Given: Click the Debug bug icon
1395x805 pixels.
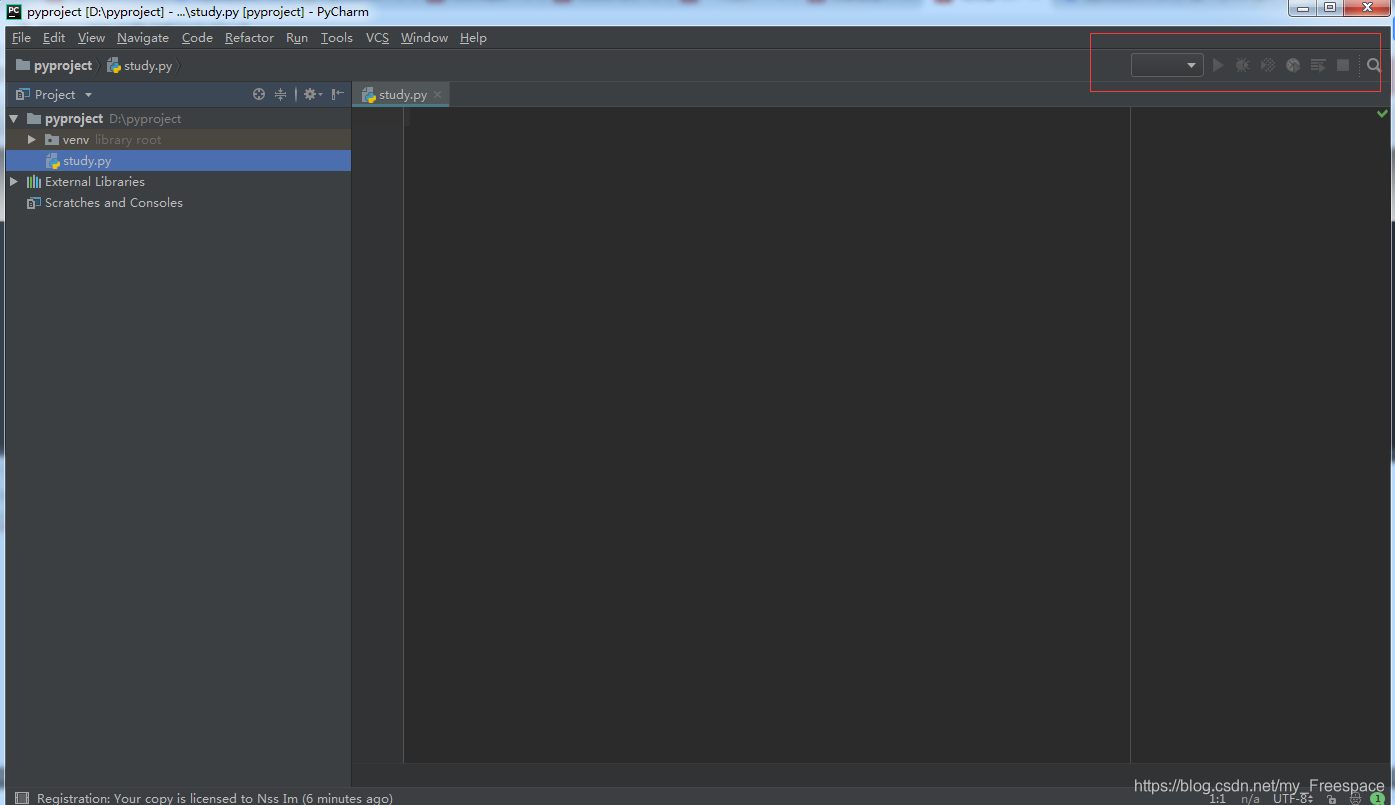Looking at the screenshot, I should coord(1242,65).
